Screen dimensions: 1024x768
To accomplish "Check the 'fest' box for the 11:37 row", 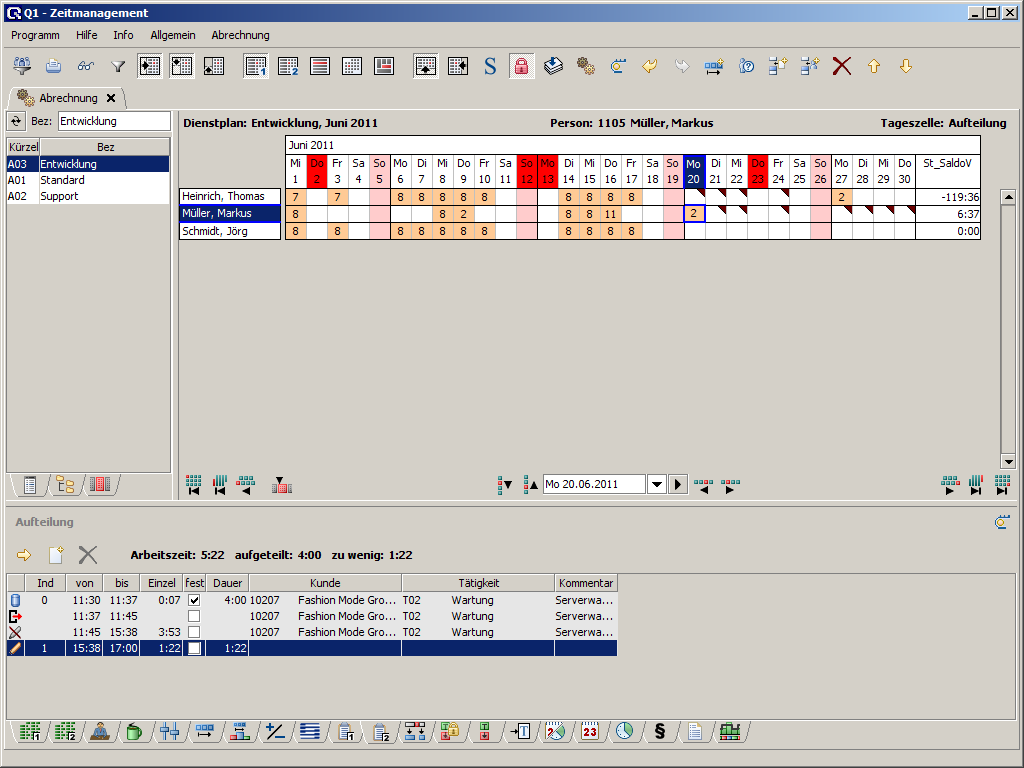I will 194,616.
